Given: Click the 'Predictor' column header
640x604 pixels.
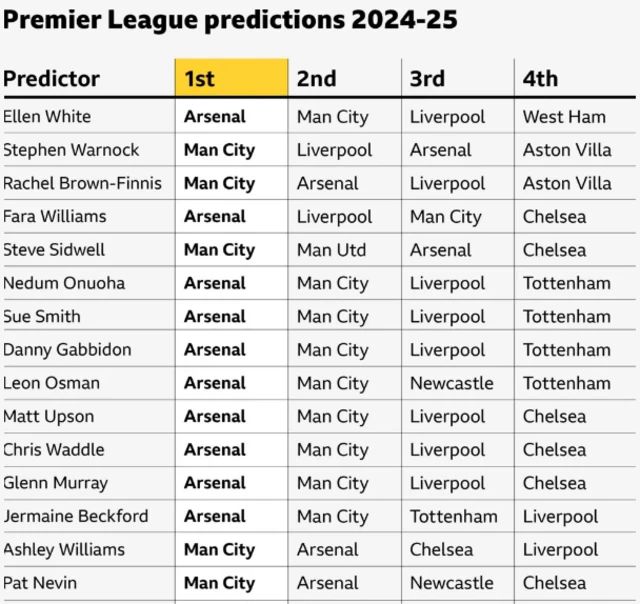Looking at the screenshot, I should click(51, 78).
